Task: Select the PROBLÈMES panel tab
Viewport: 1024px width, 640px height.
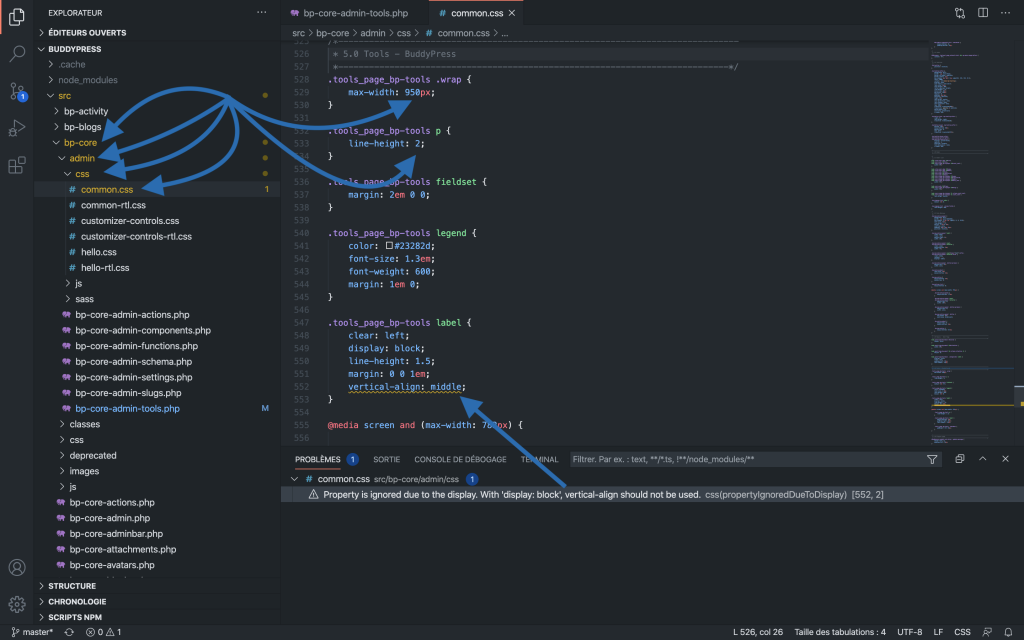Action: 317,459
